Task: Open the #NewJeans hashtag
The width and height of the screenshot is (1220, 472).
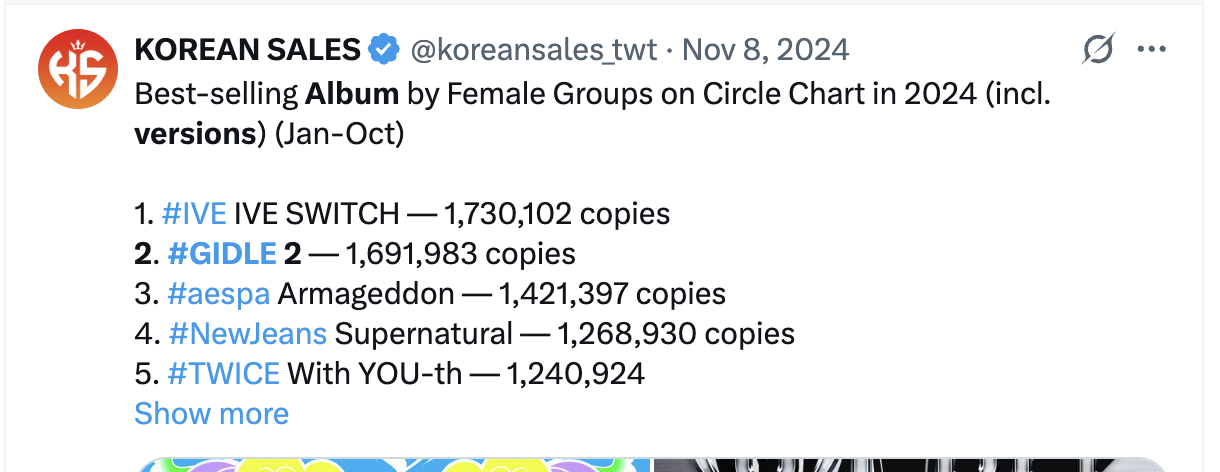Action: (247, 334)
